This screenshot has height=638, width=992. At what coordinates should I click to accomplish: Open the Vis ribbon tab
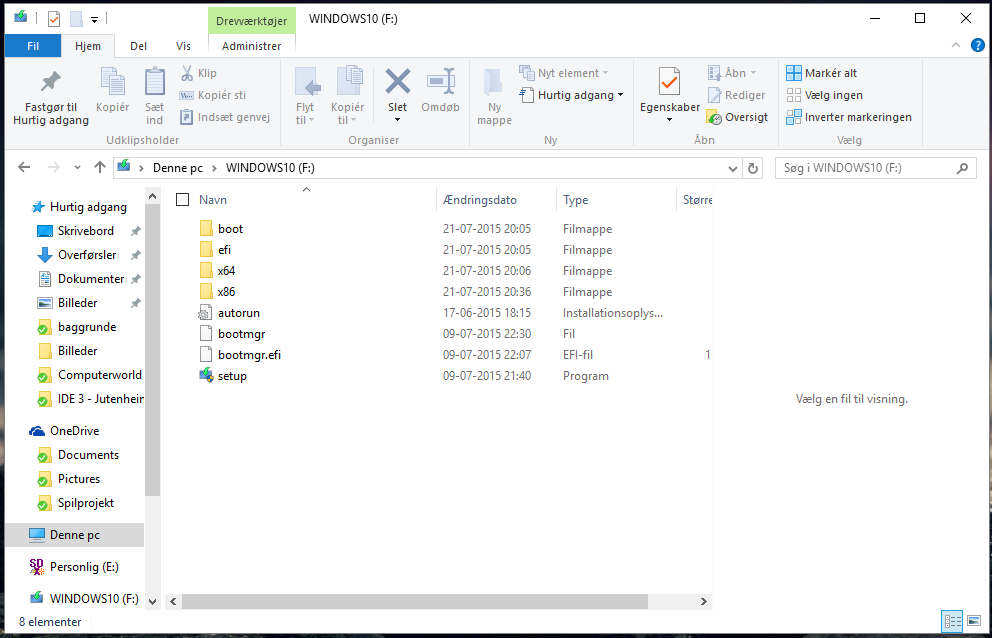click(x=183, y=46)
